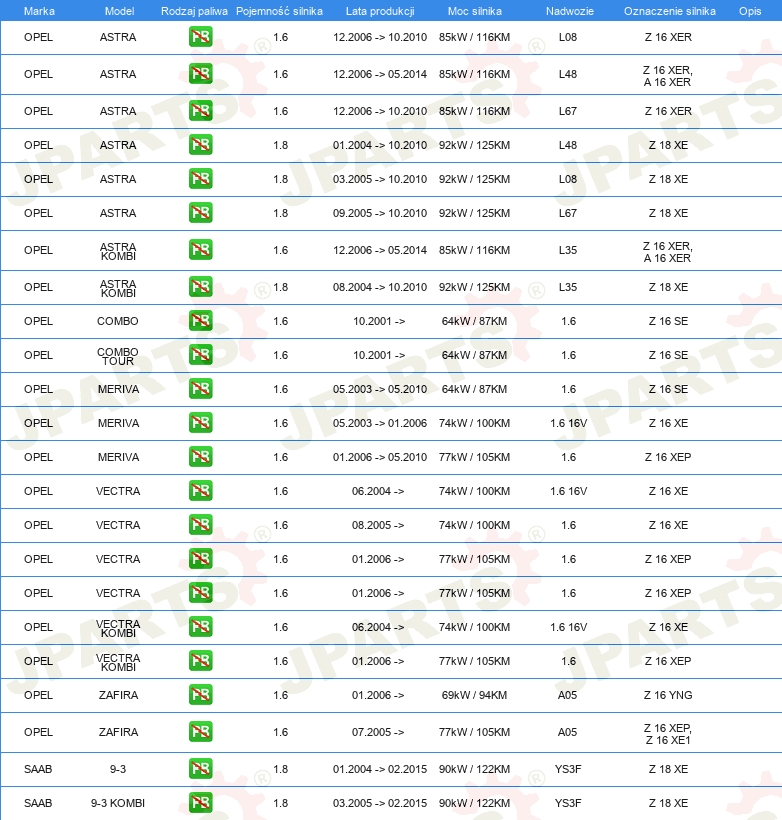Screen dimensions: 782x820
Task: Click the Opis column header
Action: point(750,11)
